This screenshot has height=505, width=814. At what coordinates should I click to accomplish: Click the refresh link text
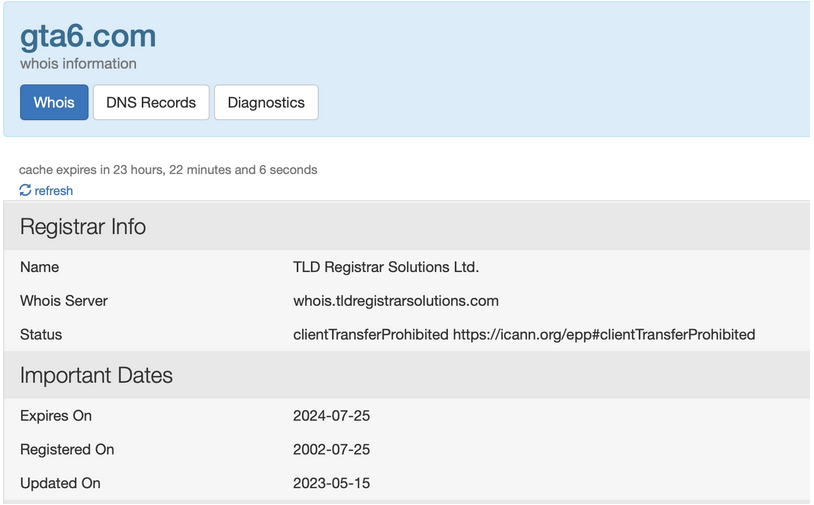pyautogui.click(x=53, y=191)
